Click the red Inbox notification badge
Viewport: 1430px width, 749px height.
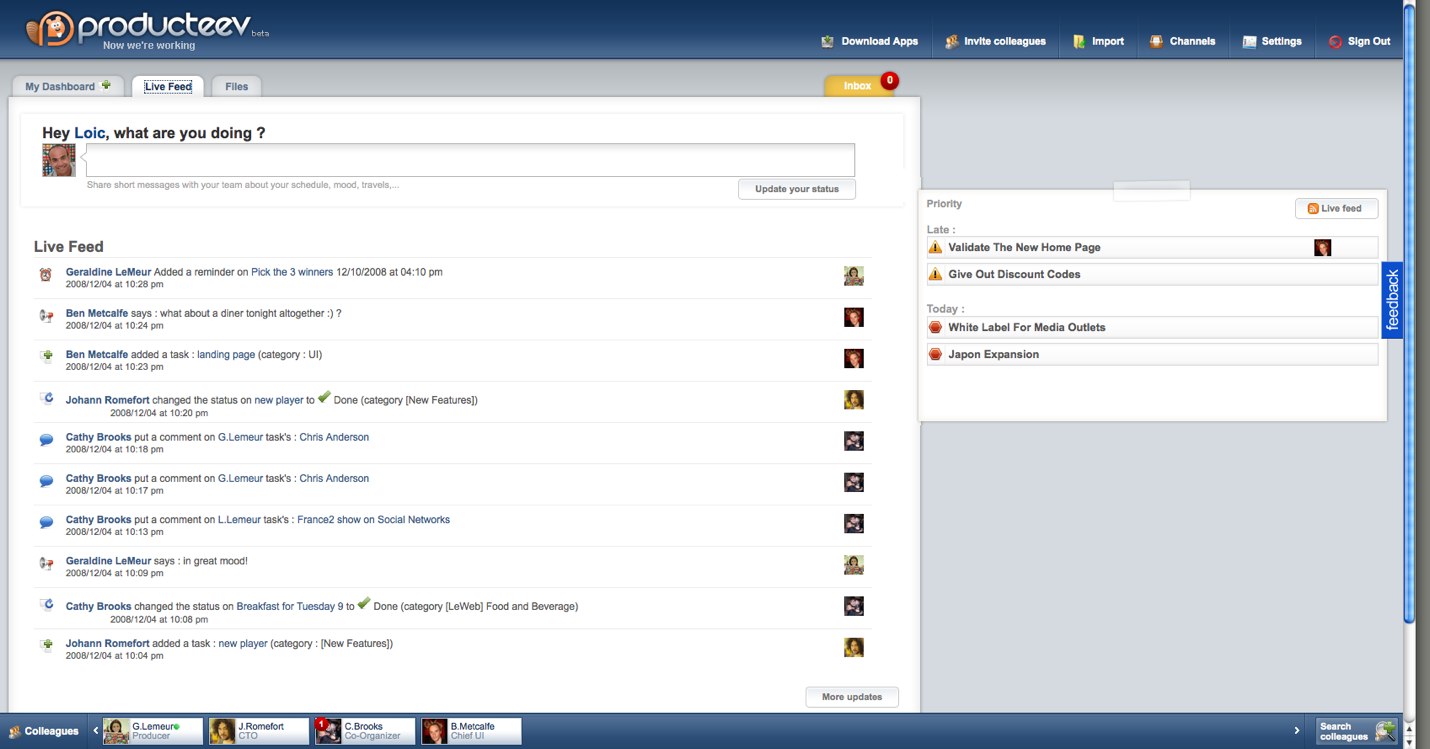point(889,80)
